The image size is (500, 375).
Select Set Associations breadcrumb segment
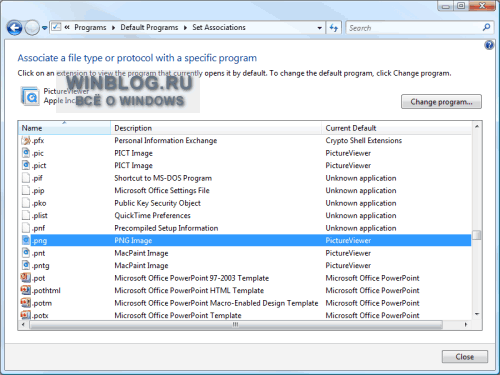pos(219,27)
